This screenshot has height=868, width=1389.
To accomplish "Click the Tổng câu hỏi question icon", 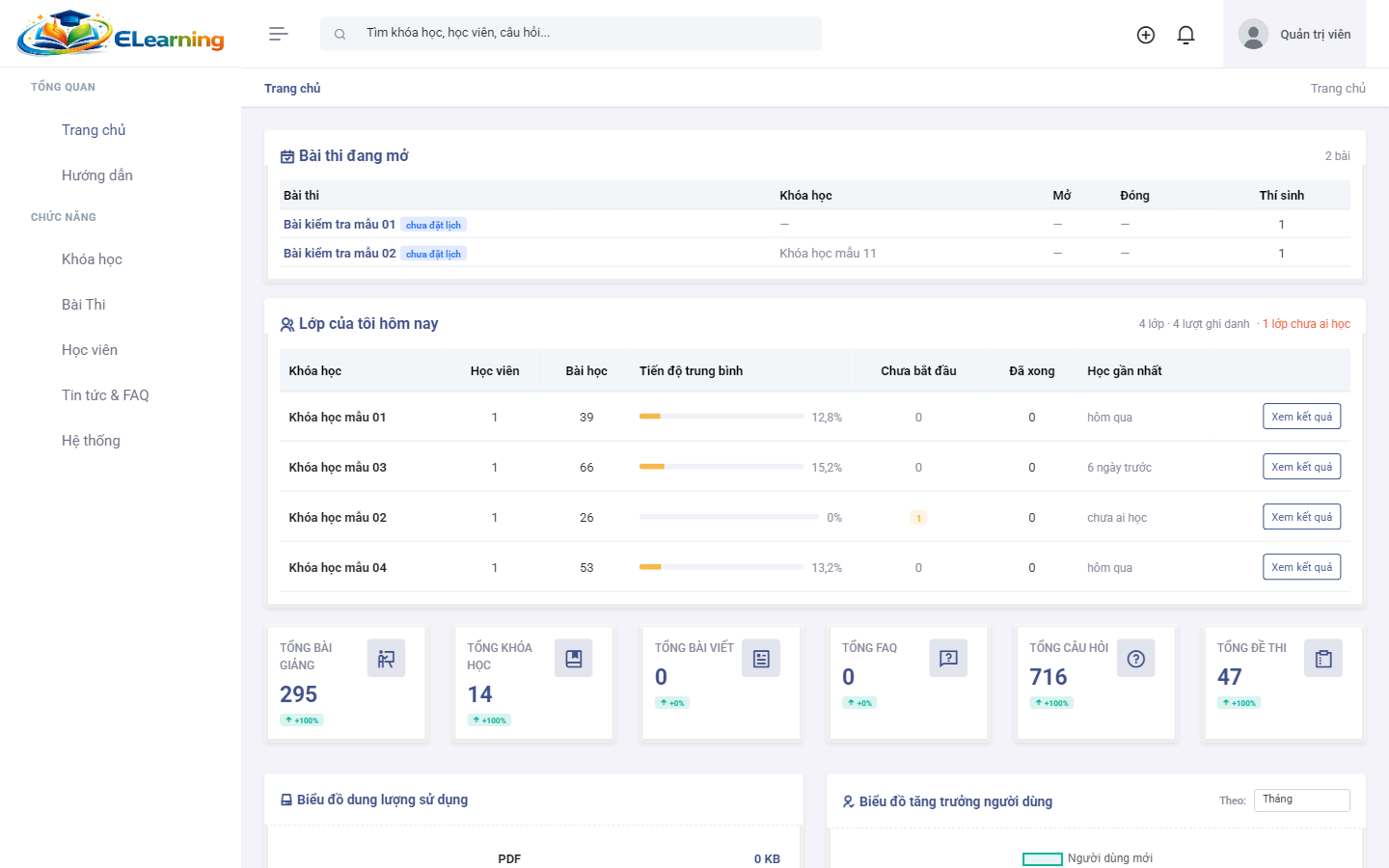I will tap(1136, 659).
